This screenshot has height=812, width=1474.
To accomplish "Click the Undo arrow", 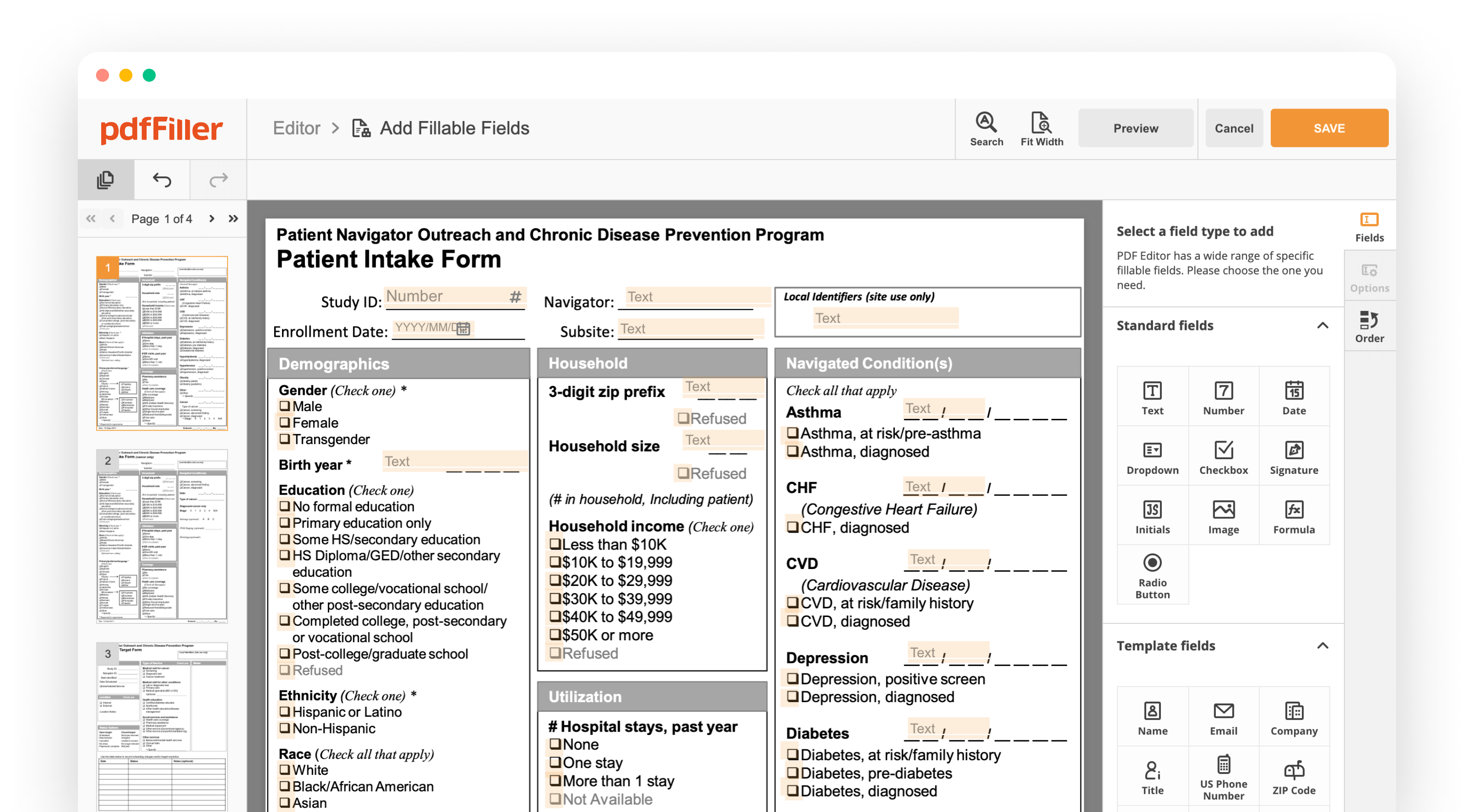I will click(x=161, y=179).
